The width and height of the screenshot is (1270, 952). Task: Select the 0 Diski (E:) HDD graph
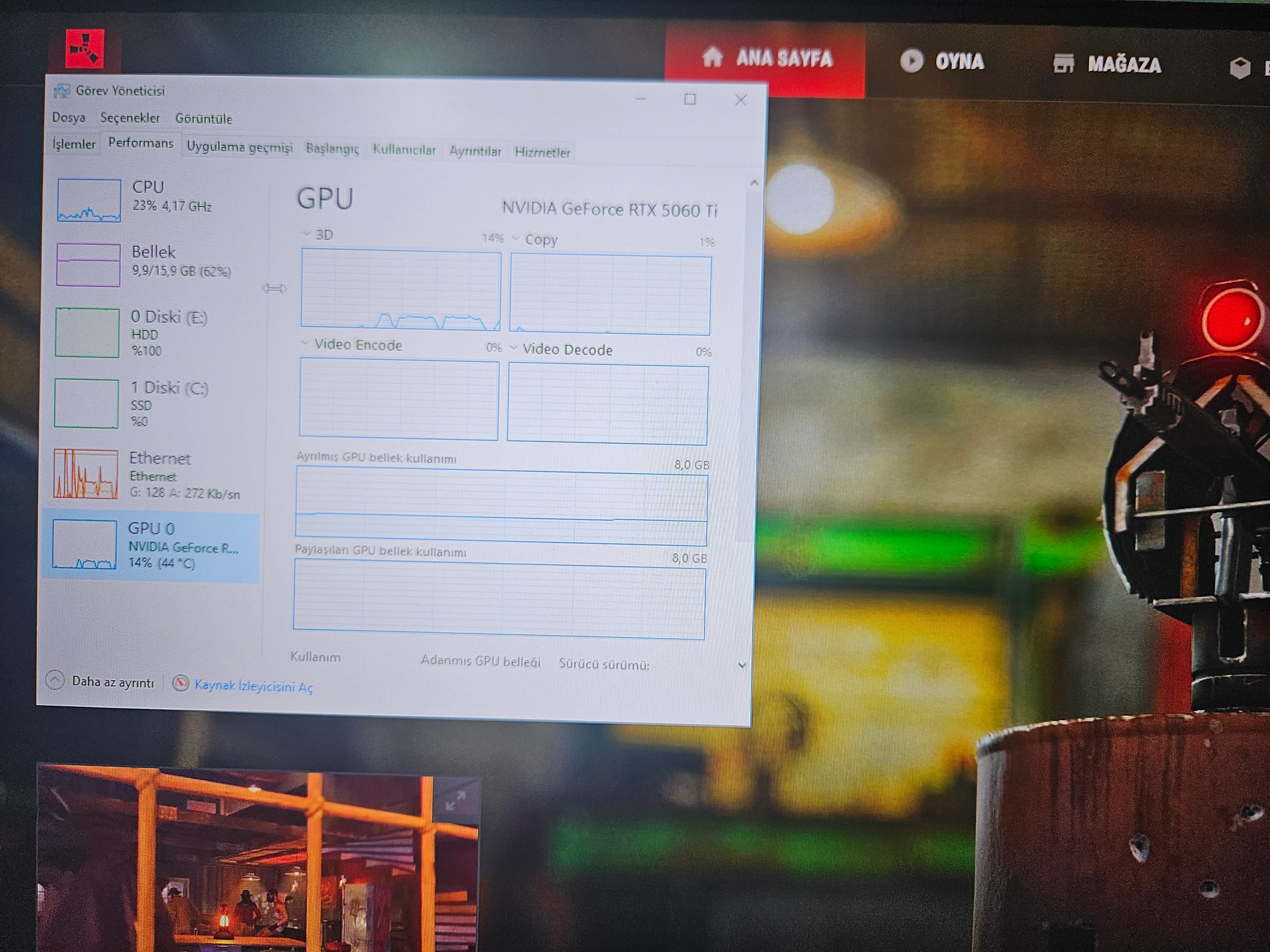click(87, 332)
